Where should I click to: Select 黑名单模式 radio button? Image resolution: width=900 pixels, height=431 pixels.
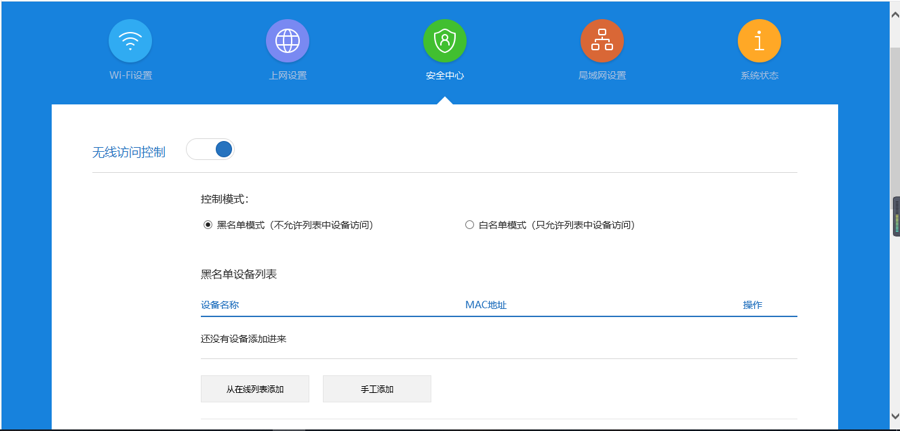coord(208,226)
